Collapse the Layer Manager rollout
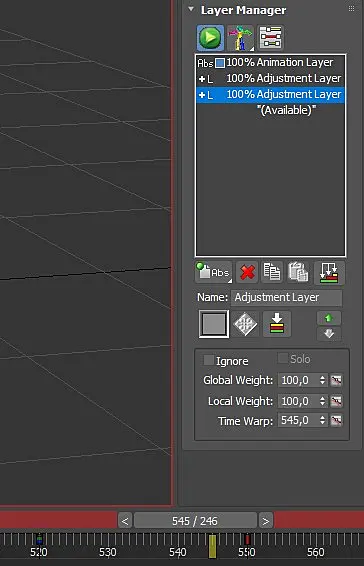This screenshot has height=566, width=364. (191, 9)
